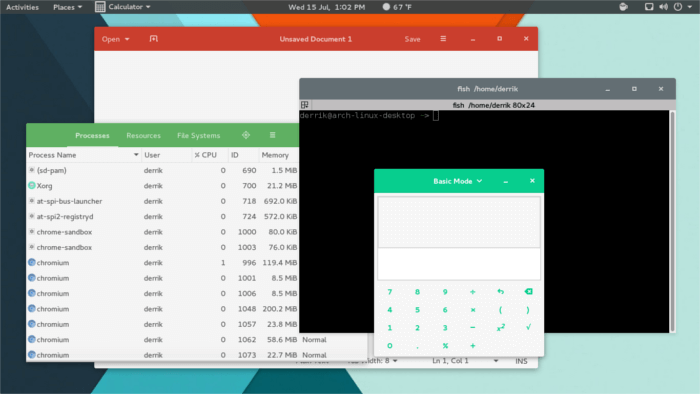
Task: Switch to the File Systems tab
Action: [199, 135]
